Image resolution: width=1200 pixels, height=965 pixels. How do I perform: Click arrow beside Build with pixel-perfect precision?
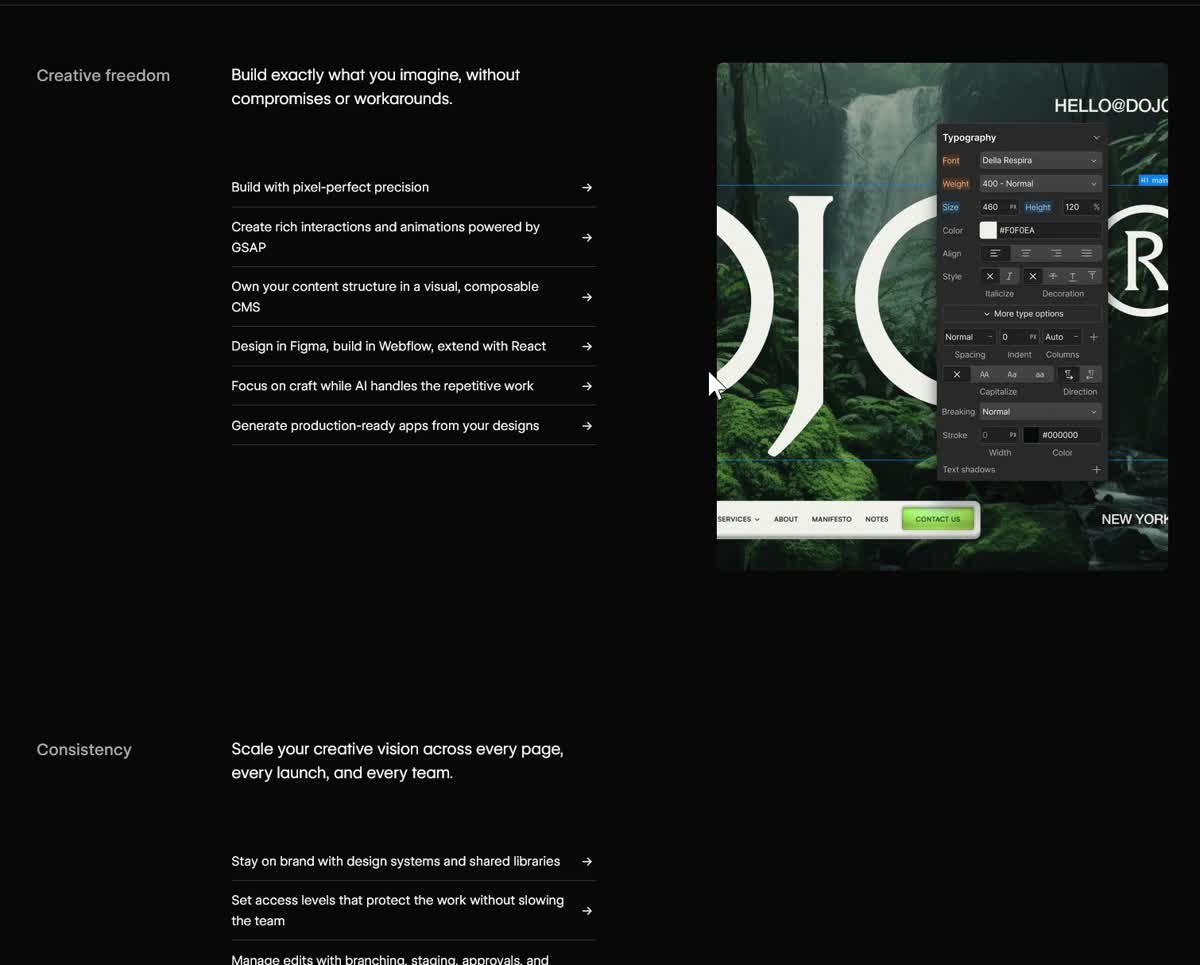click(x=587, y=187)
